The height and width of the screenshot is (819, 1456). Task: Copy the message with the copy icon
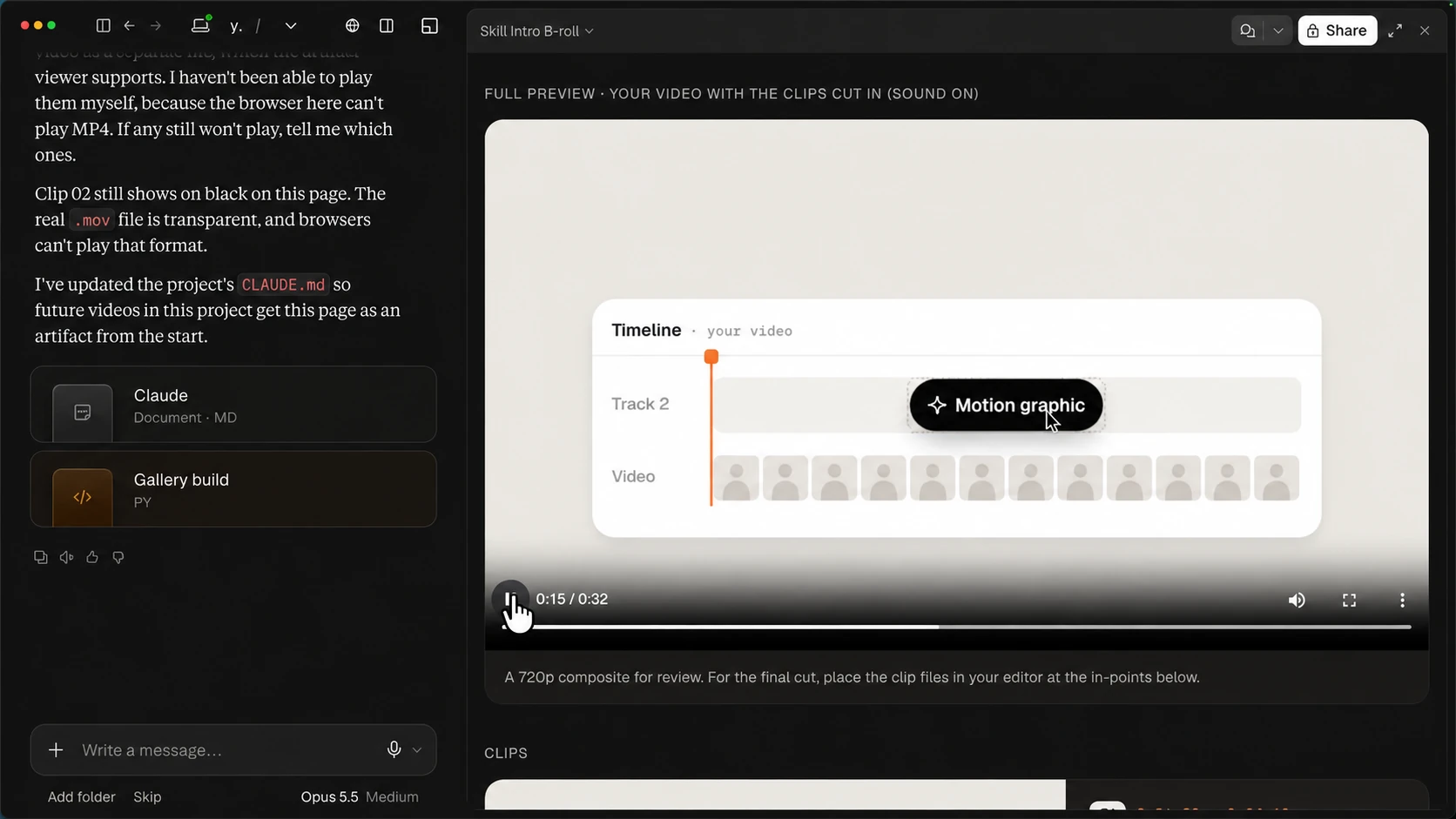coord(40,557)
